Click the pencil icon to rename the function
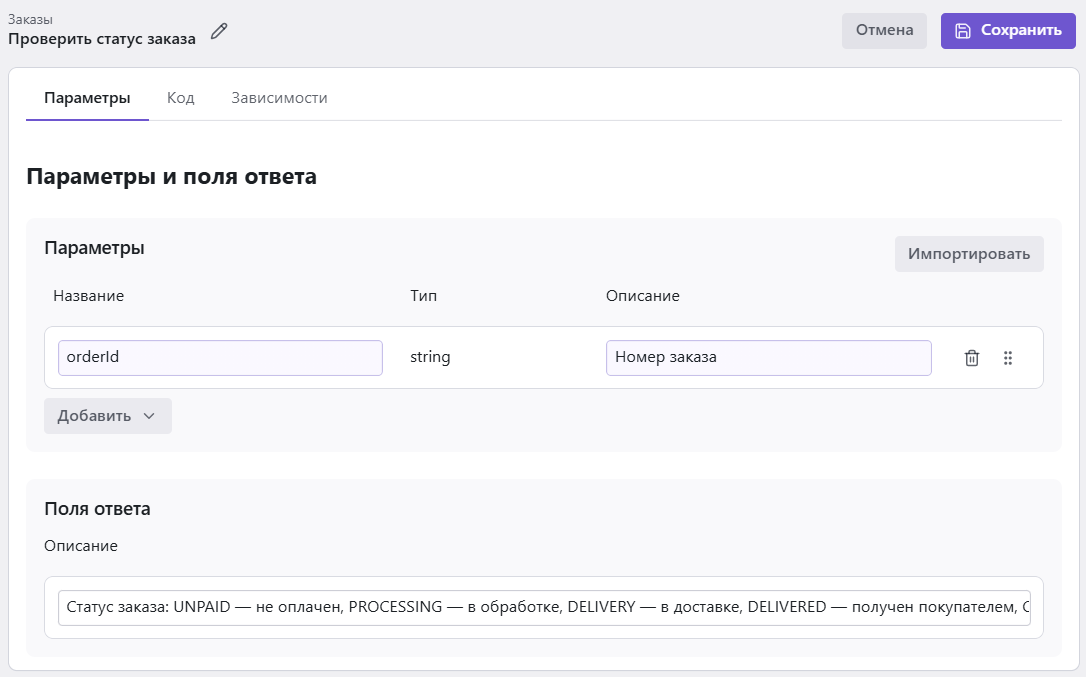Screen dimensions: 1086x677 [x=219, y=31]
